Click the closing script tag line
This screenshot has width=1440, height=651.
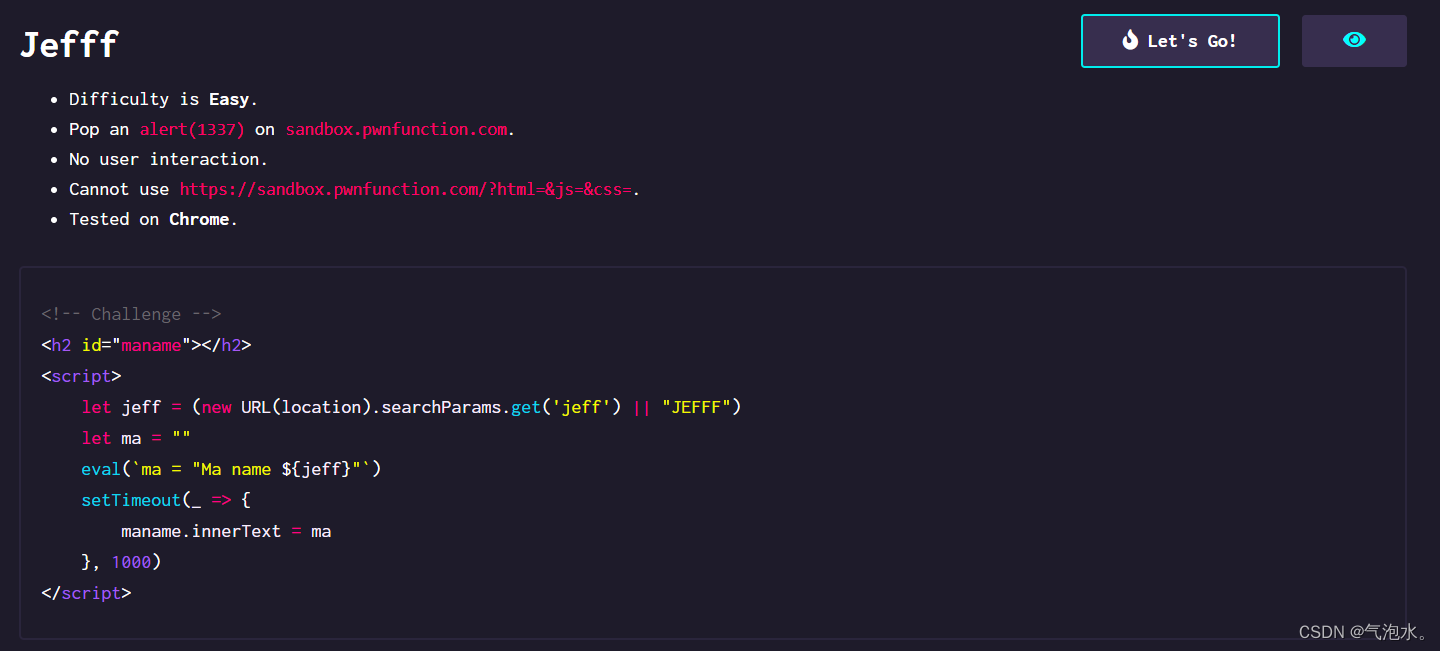pos(86,593)
